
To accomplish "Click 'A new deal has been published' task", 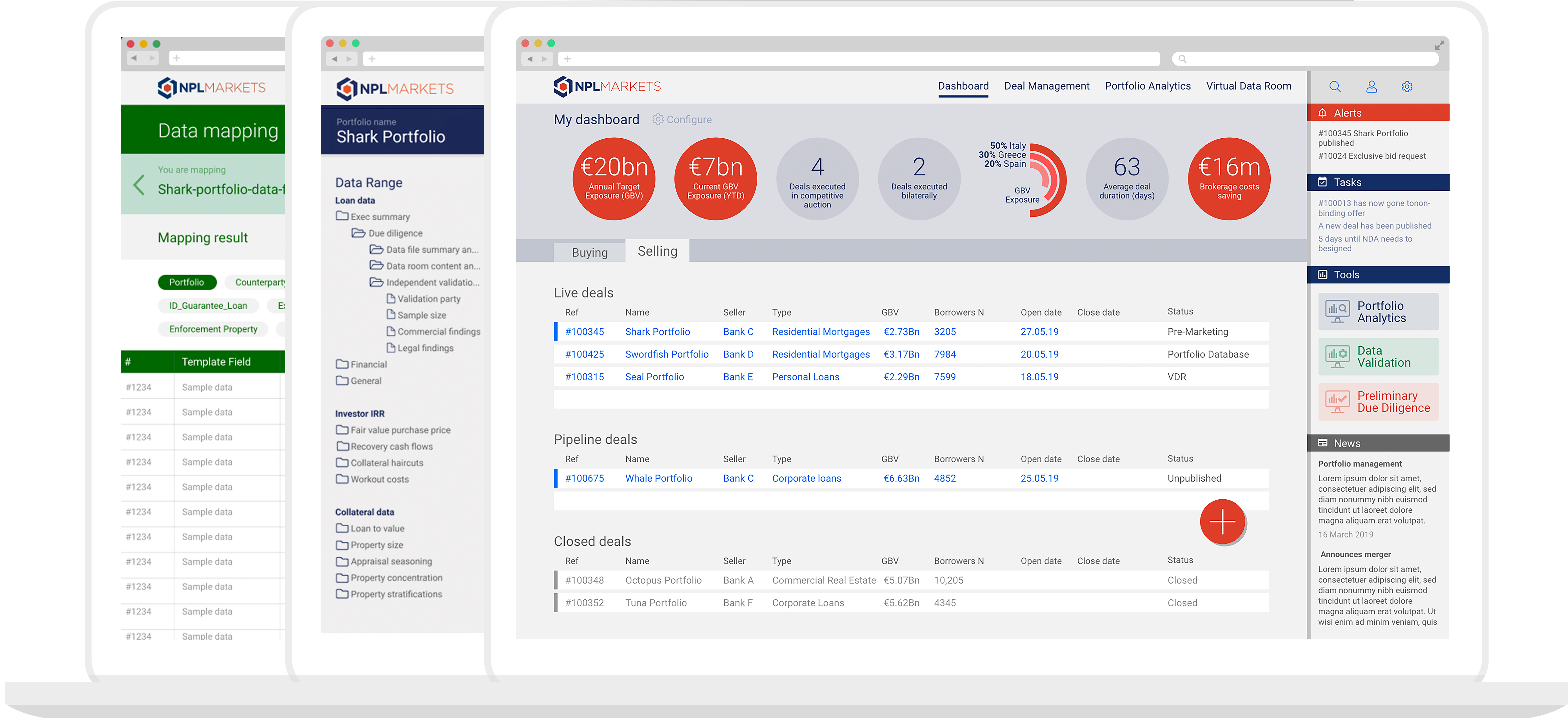I will pyautogui.click(x=1375, y=226).
